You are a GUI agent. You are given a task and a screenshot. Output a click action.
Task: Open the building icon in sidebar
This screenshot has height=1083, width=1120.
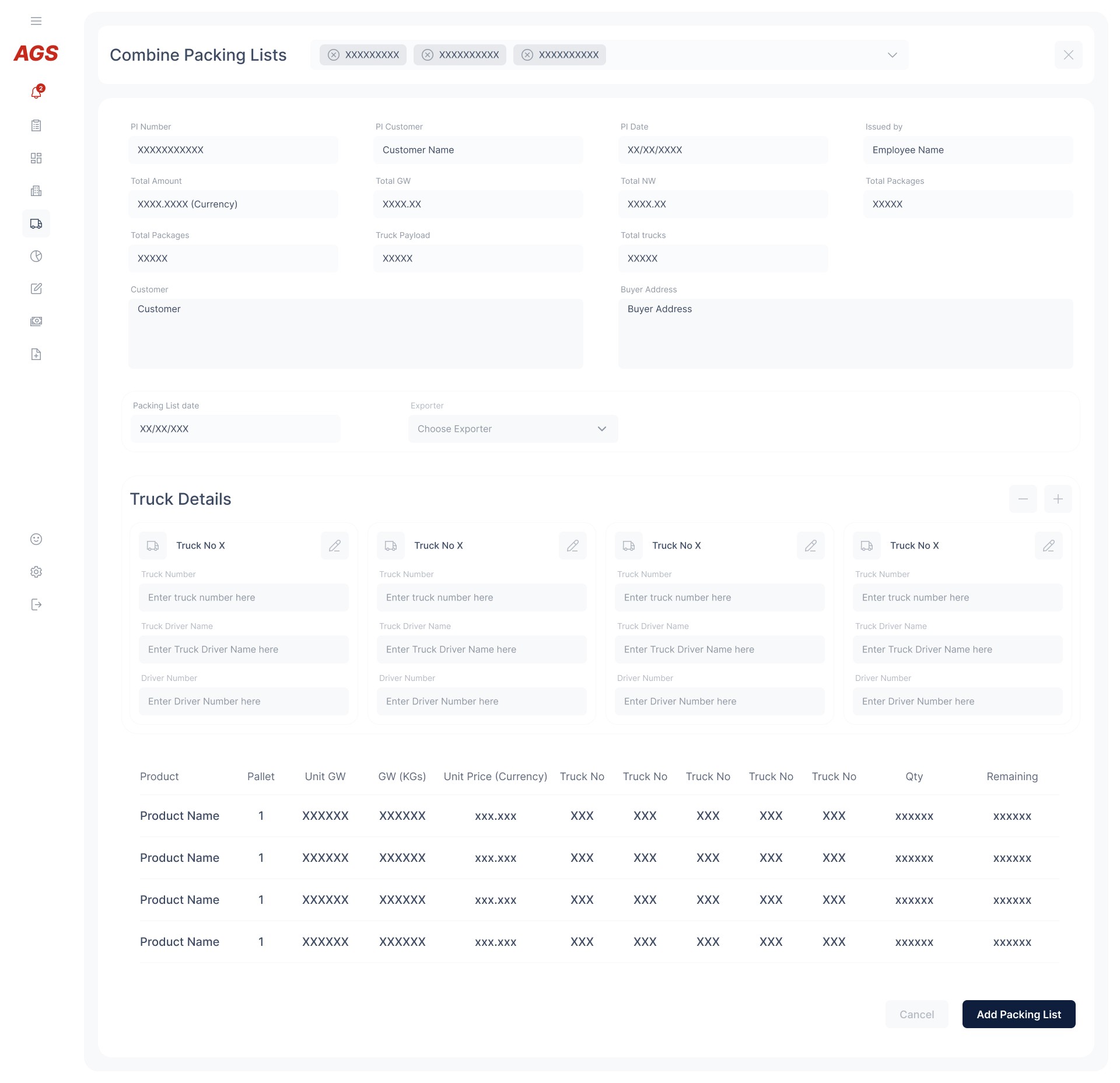point(36,191)
